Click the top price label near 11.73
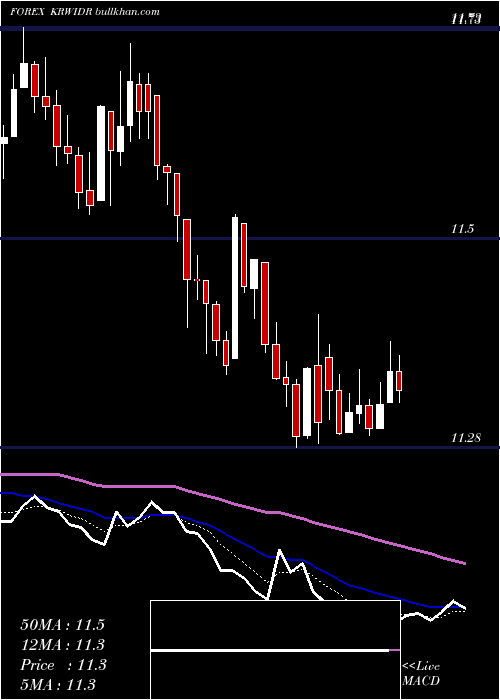500x700 pixels. [x=466, y=19]
